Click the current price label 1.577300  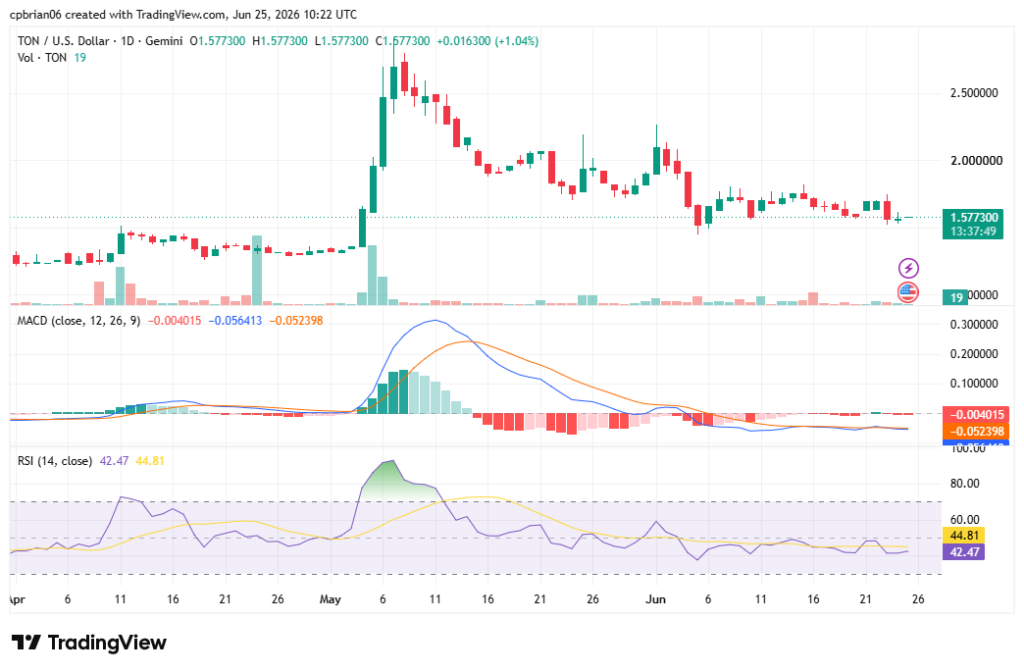click(x=973, y=217)
